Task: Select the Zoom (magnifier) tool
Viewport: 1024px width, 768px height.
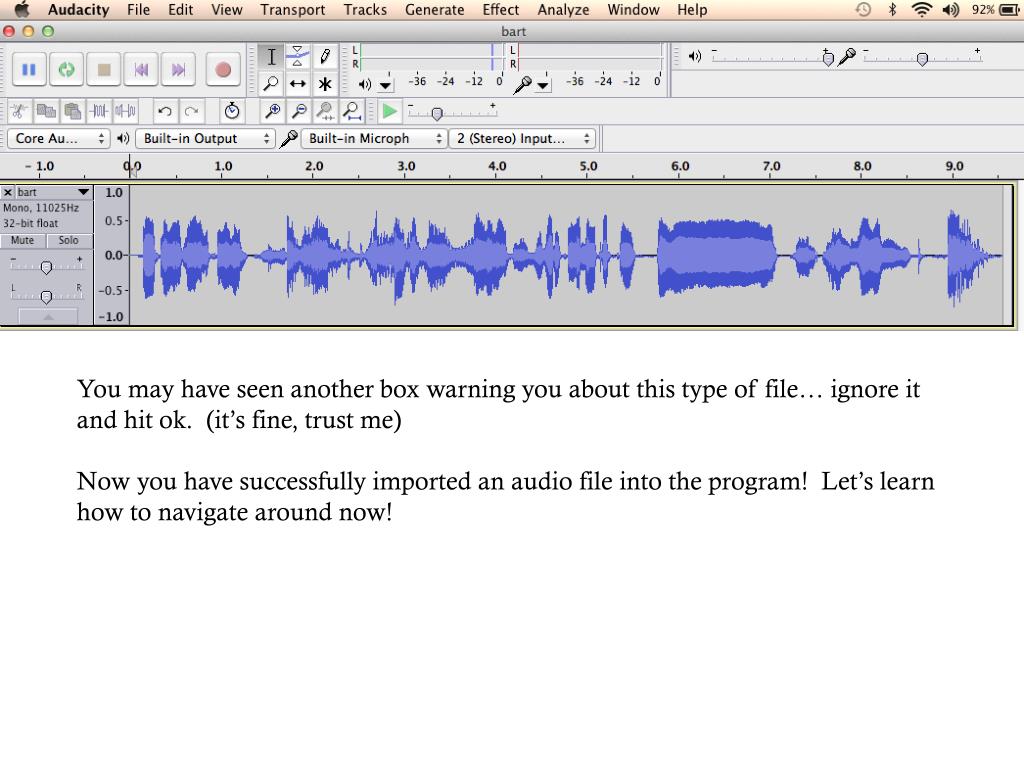Action: click(x=271, y=84)
